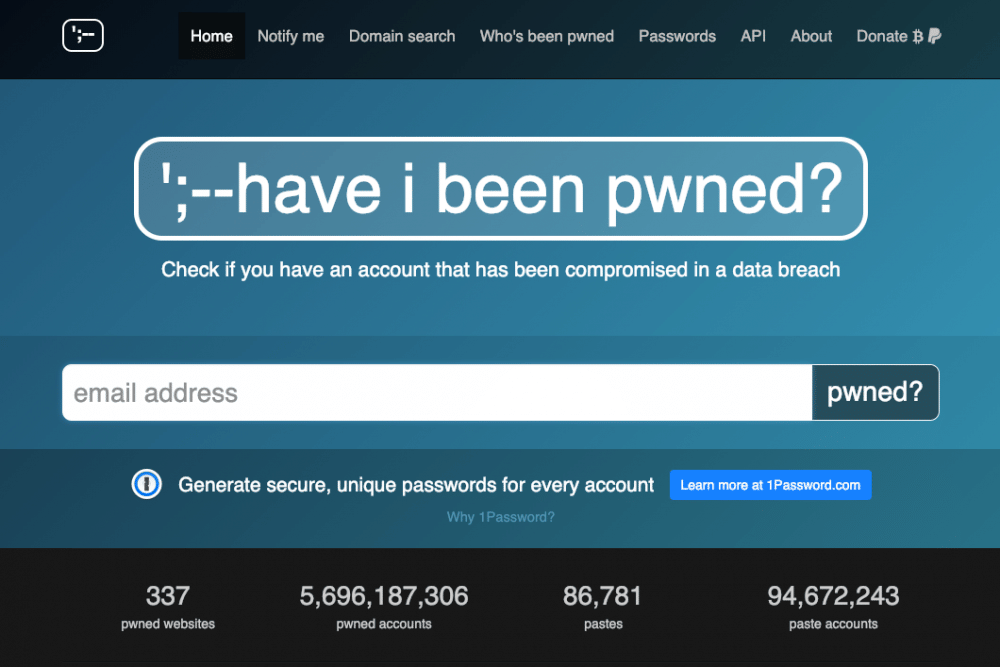This screenshot has width=1000, height=667.
Task: Go to the Home nav item
Action: (x=211, y=36)
